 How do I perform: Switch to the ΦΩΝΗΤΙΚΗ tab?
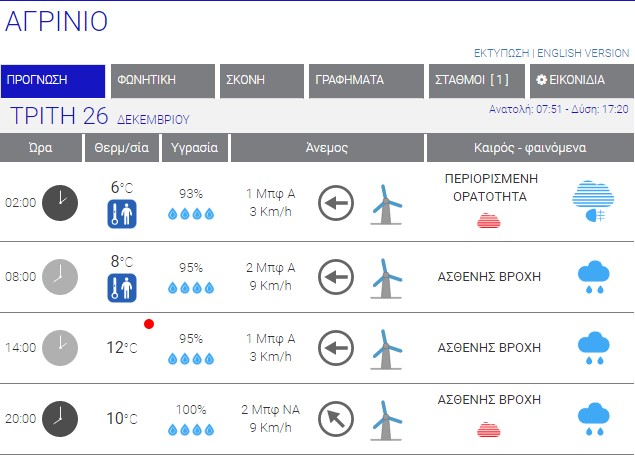163,81
